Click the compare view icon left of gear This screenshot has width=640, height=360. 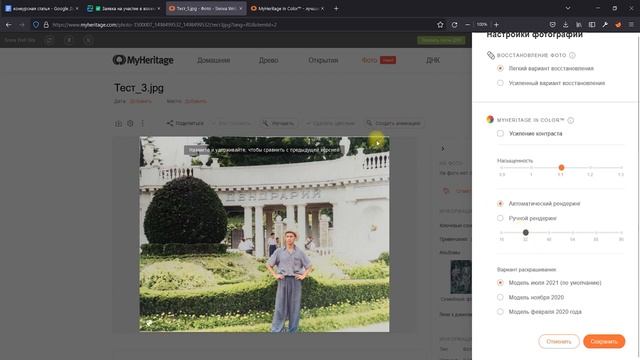(x=118, y=123)
